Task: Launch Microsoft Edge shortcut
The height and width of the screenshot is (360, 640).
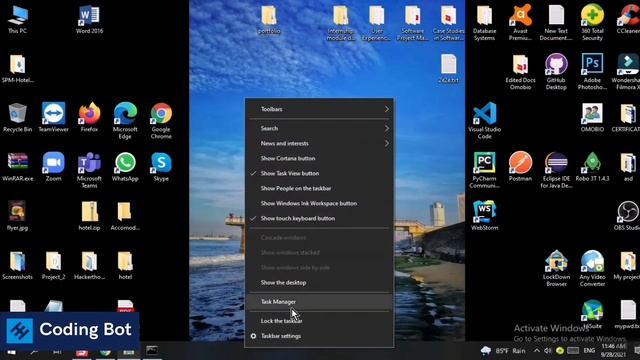Action: [125, 121]
